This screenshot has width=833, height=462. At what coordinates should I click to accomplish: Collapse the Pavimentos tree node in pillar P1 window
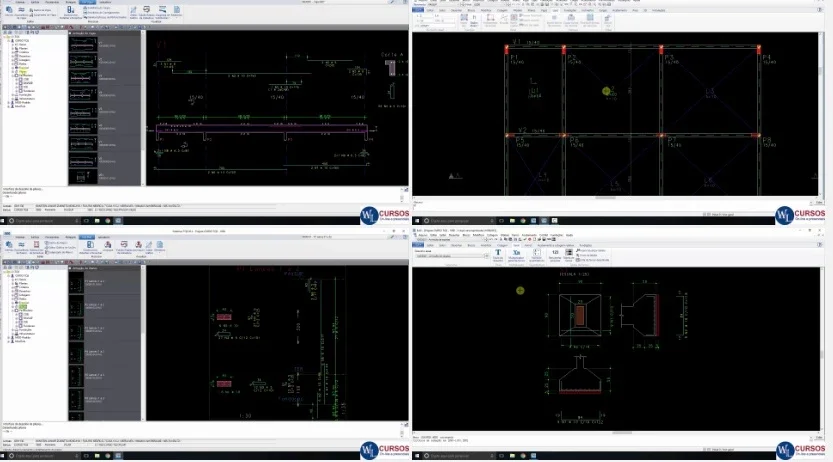(13, 310)
